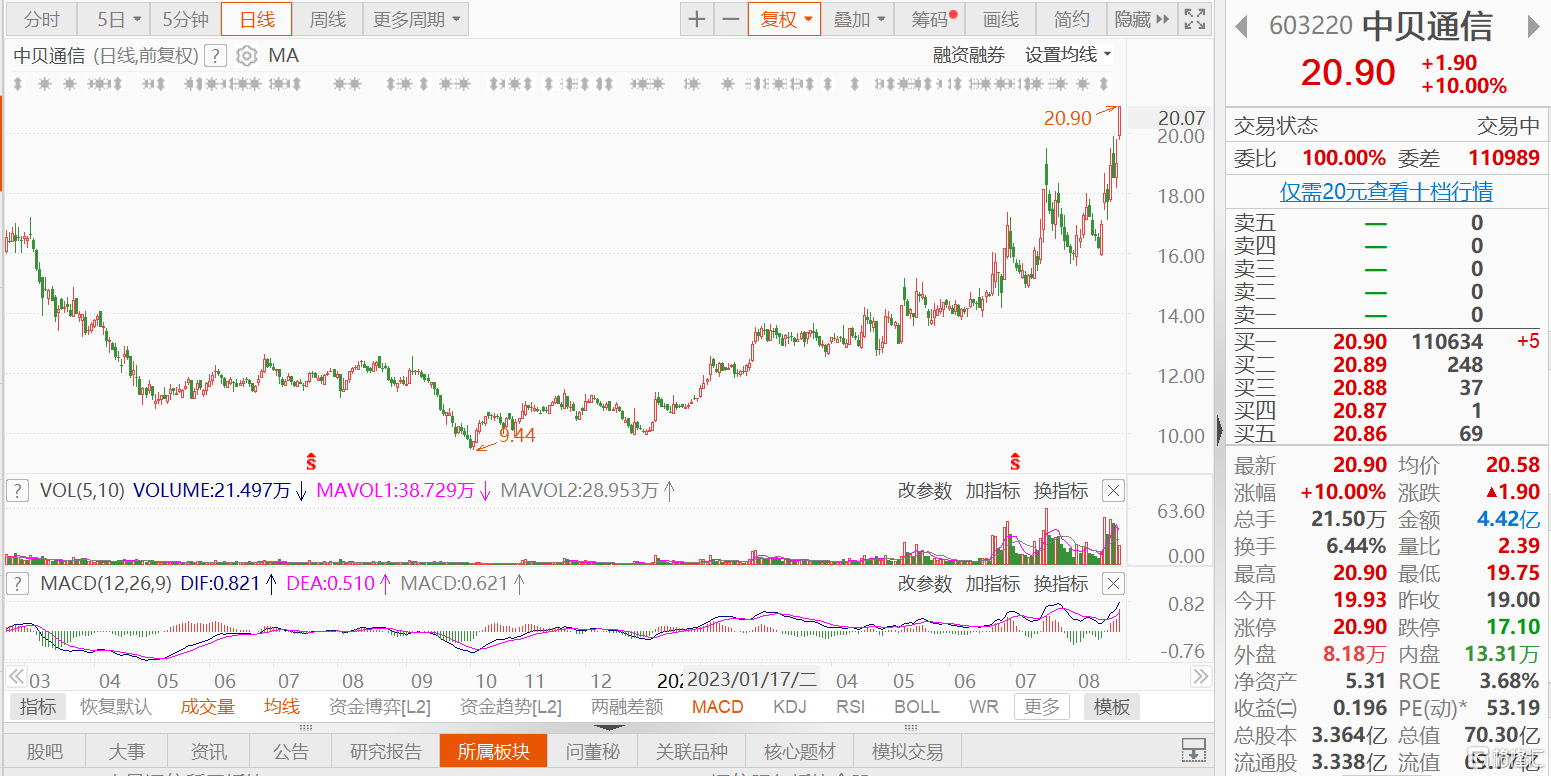Open the 大事 tab
The width and height of the screenshot is (1551, 776).
(126, 751)
